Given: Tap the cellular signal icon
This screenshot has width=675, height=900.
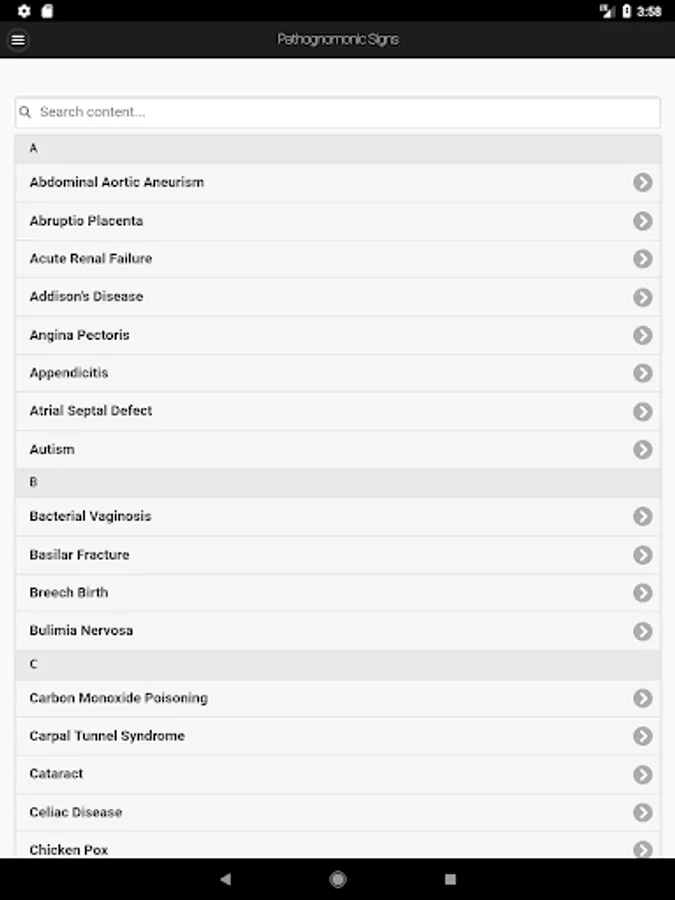Looking at the screenshot, I should pyautogui.click(x=609, y=9).
